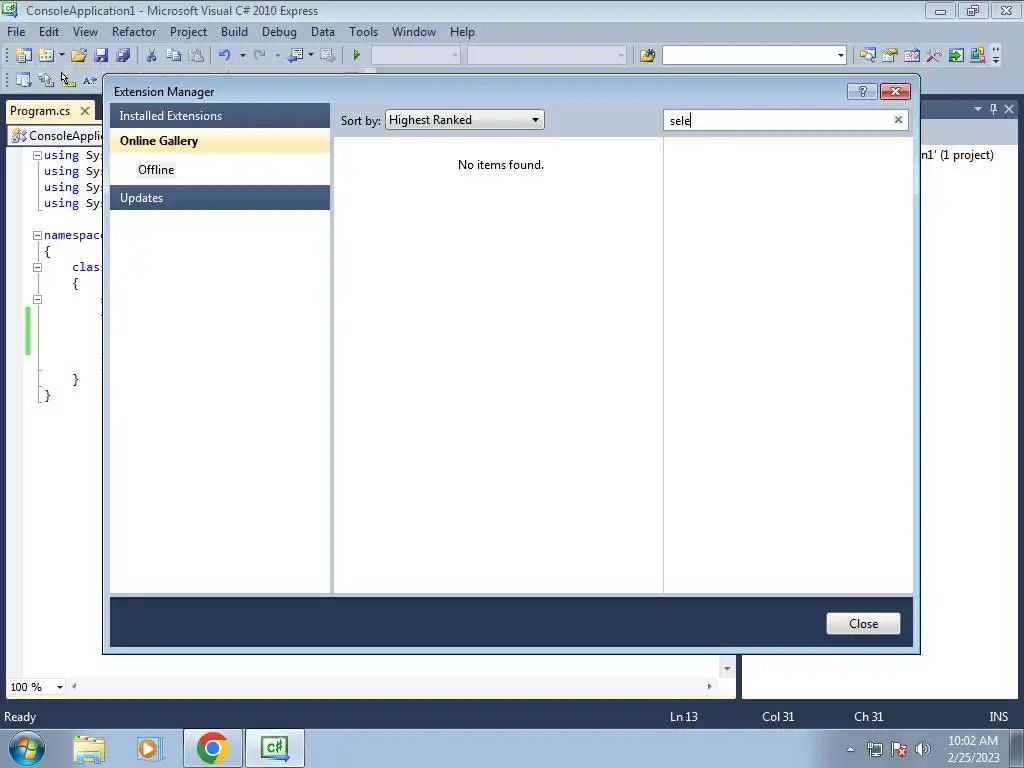This screenshot has width=1024, height=768.
Task: Click the Copy icon in toolbar
Action: pyautogui.click(x=173, y=56)
